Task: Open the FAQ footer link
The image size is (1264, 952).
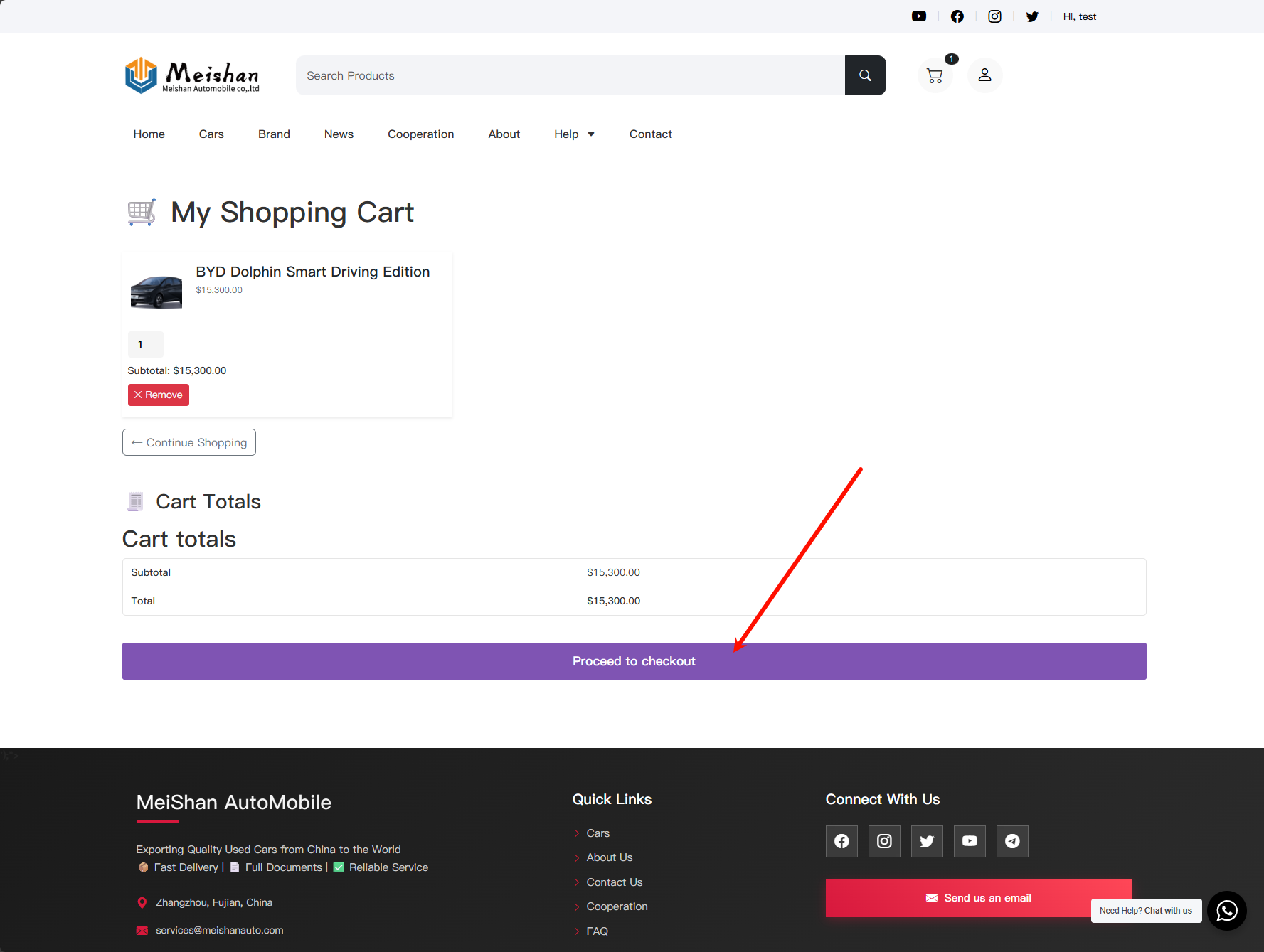Action: [597, 931]
